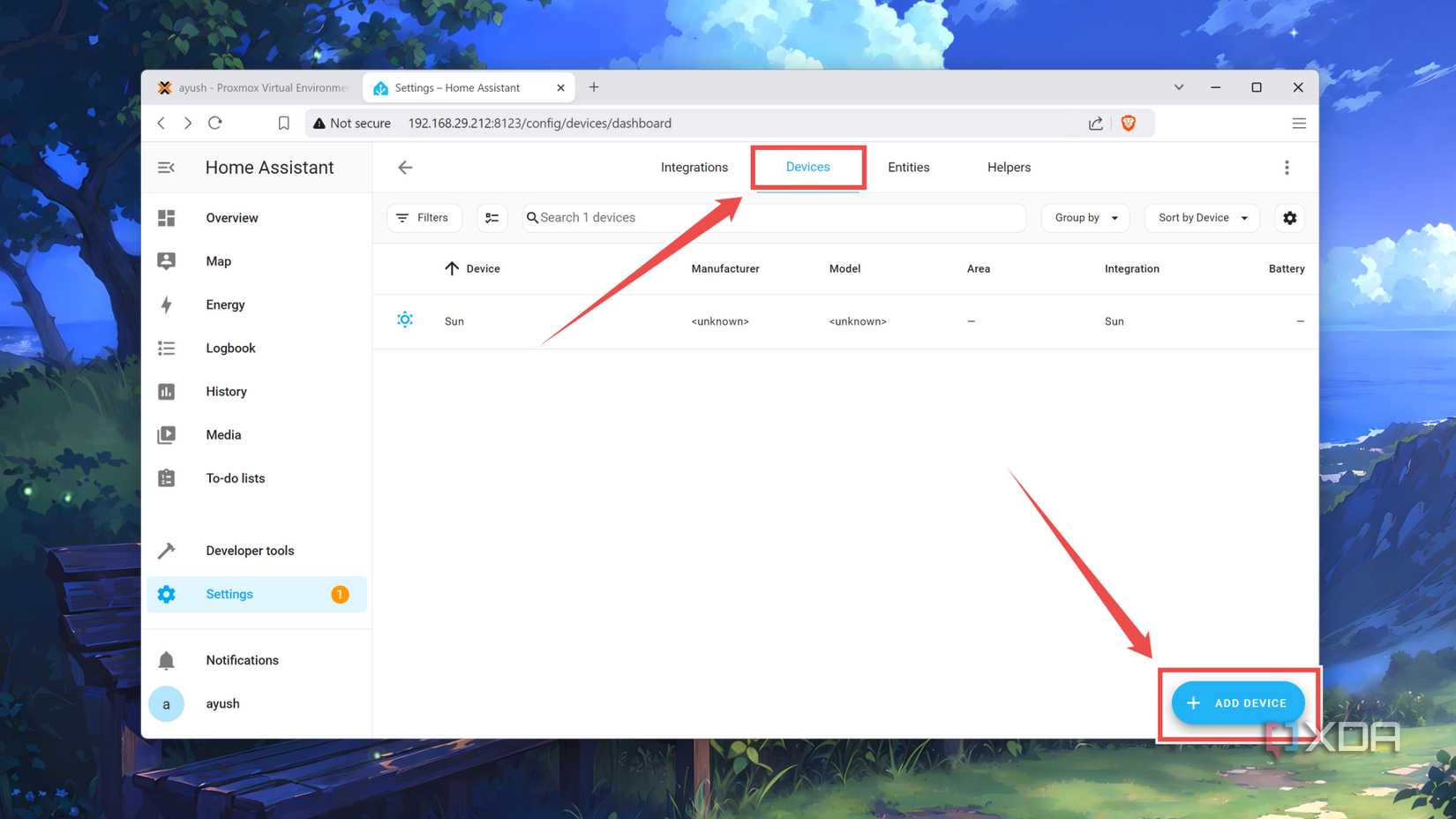Switch to the Proxmox Virtual Environment browser tab

coord(253,87)
